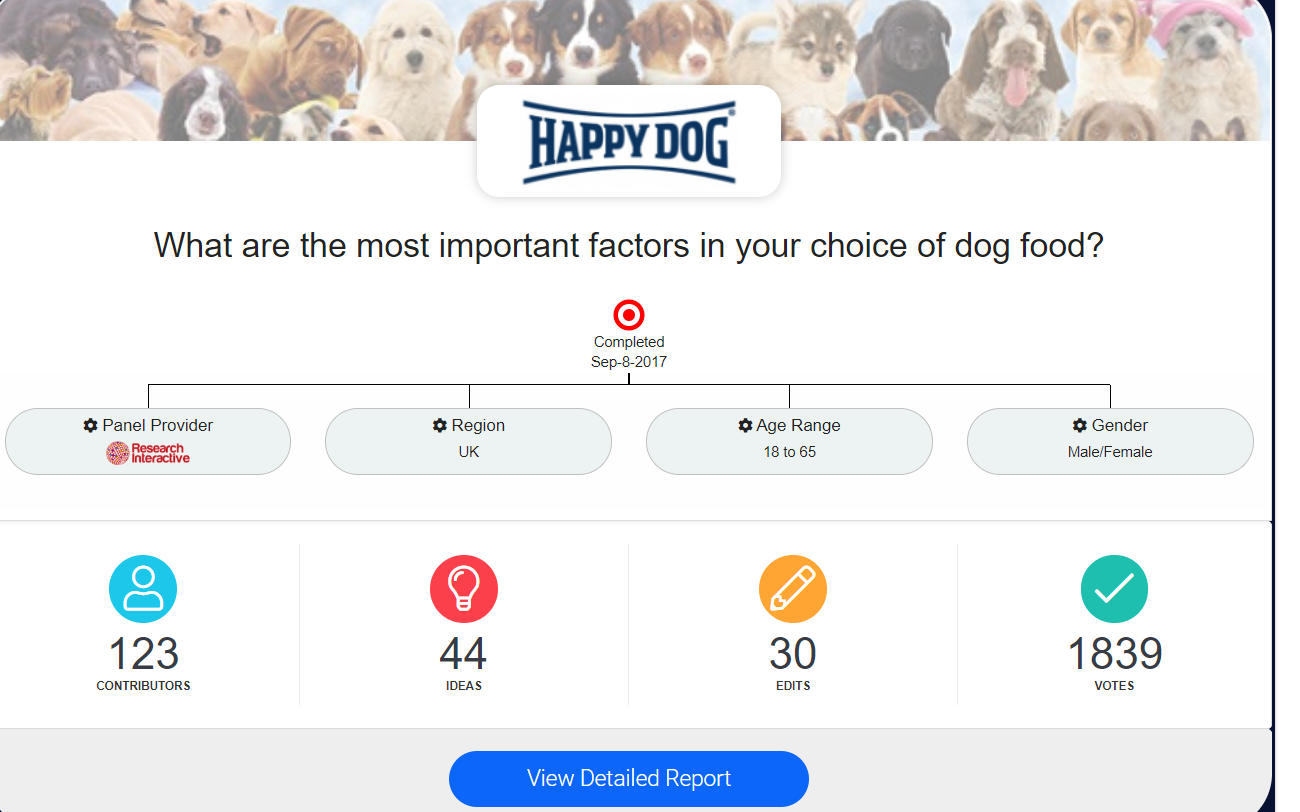Click the survey question heading text
The height and width of the screenshot is (812, 1300).
(x=629, y=245)
